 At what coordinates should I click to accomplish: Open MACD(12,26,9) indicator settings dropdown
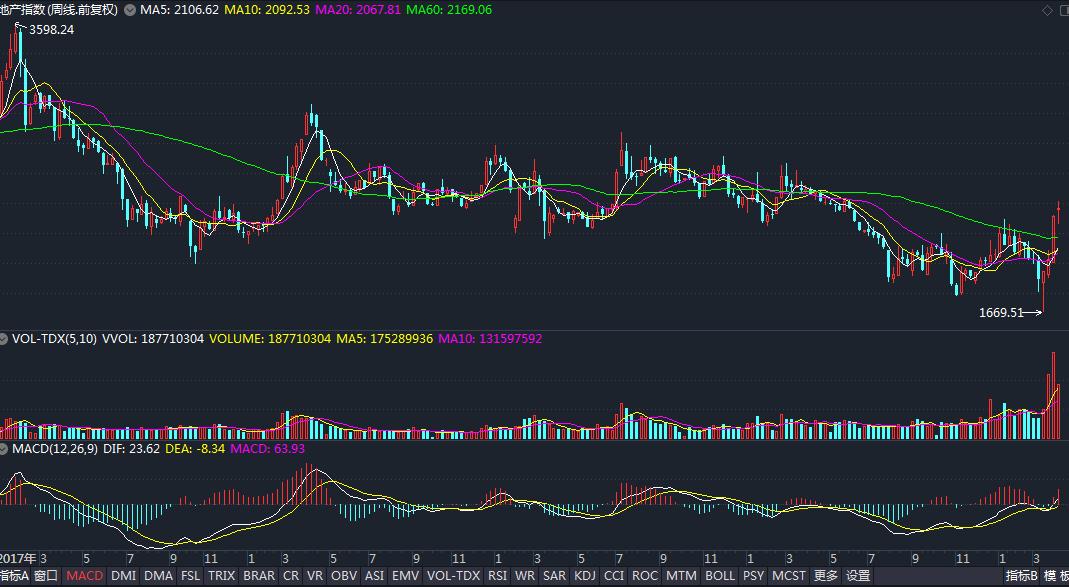[5, 449]
